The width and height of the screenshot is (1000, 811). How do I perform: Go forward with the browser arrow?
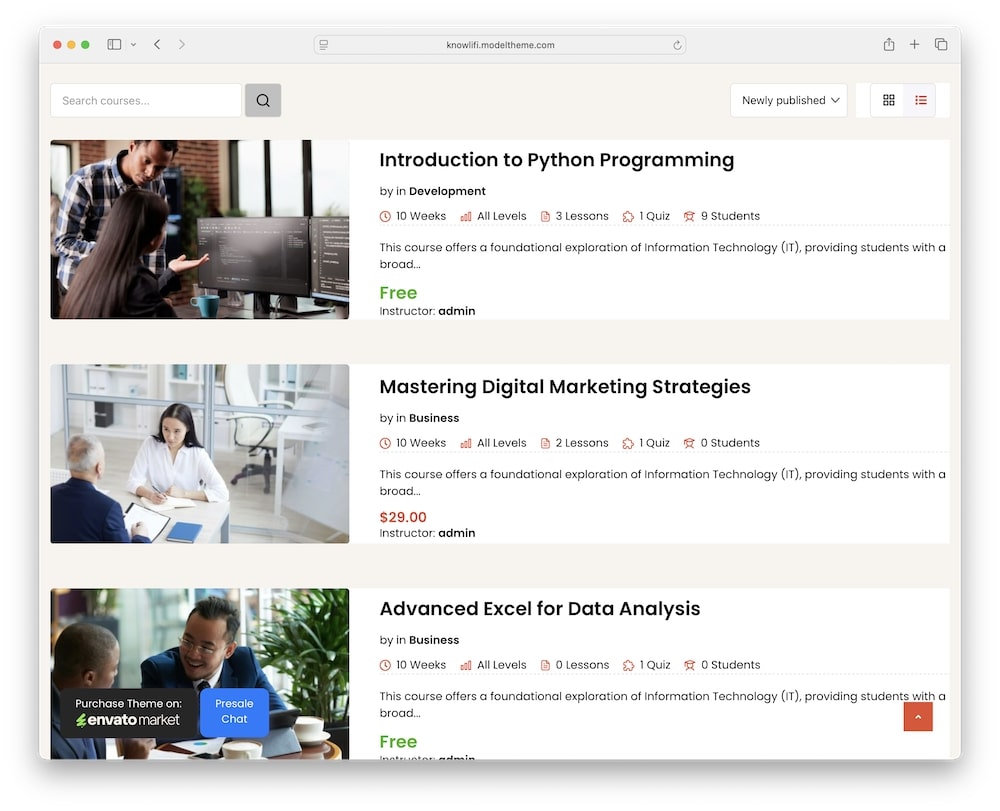pos(182,45)
